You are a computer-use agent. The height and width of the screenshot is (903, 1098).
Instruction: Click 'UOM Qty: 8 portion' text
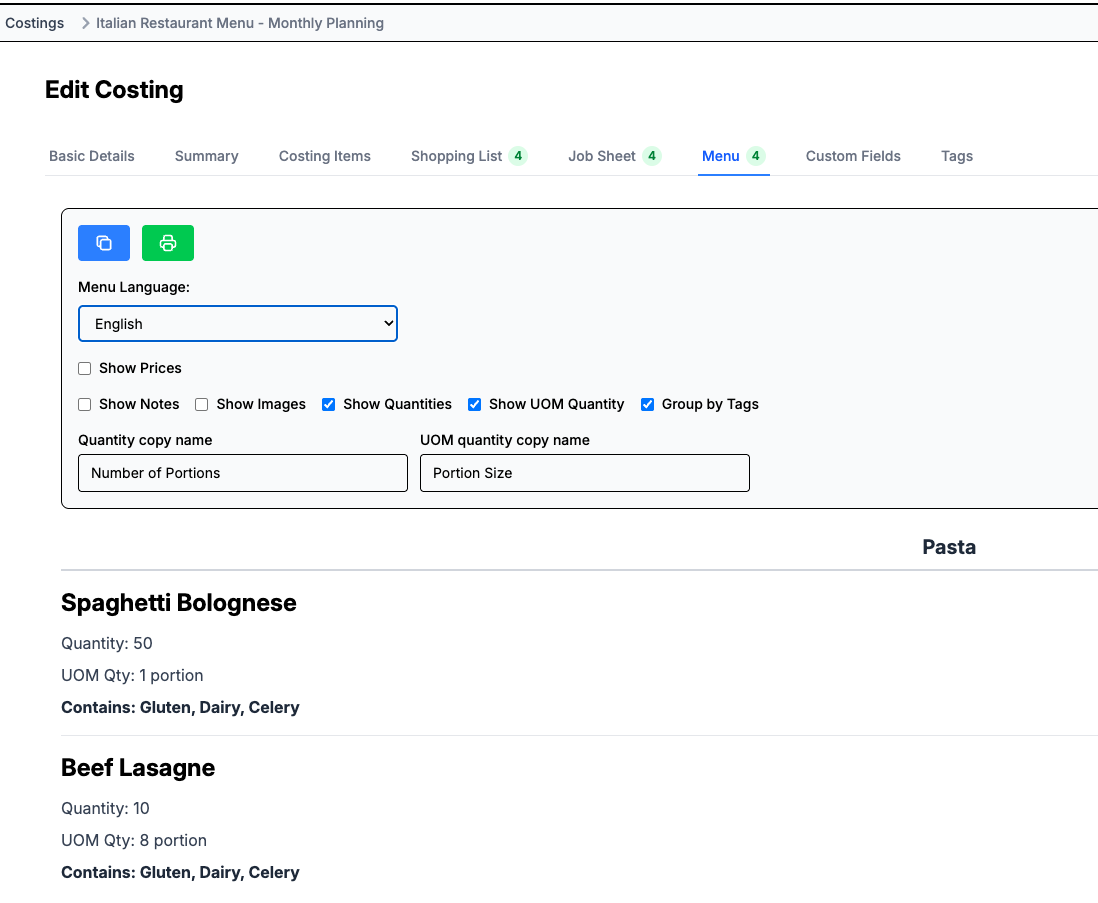pyautogui.click(x=134, y=841)
